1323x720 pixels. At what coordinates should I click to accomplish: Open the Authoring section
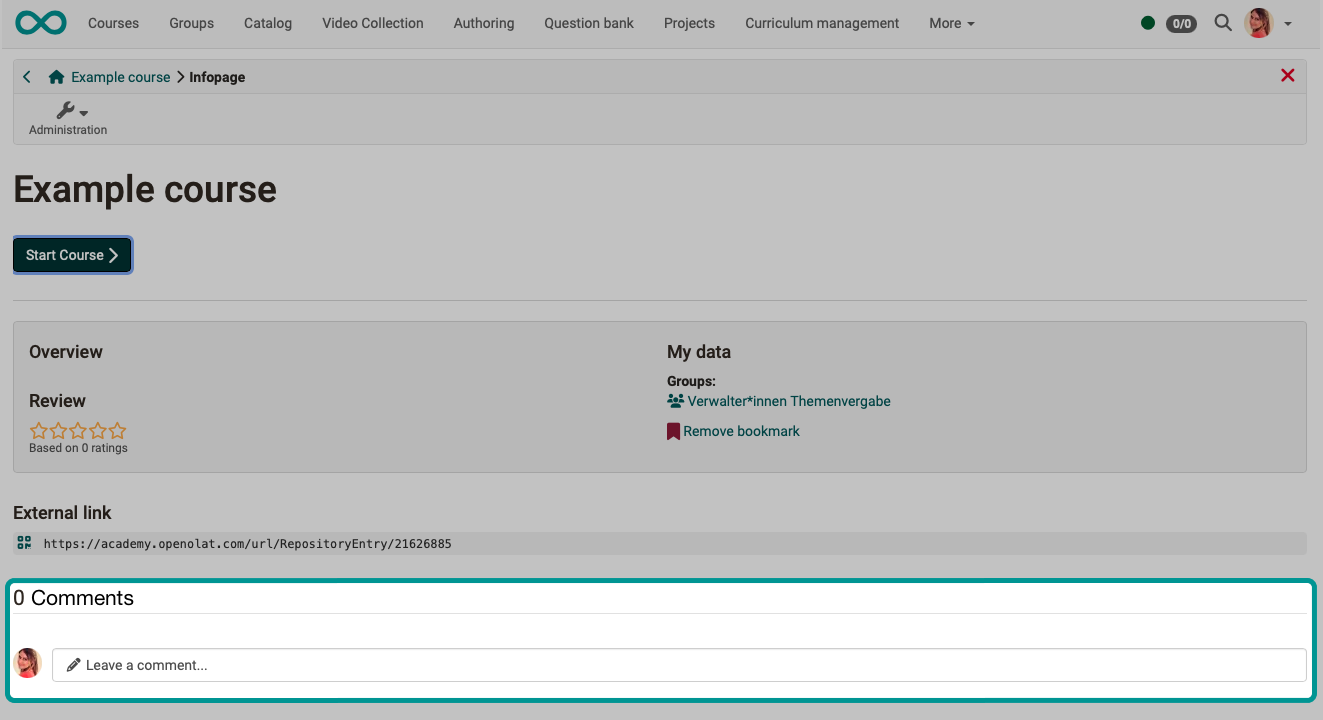tap(483, 22)
